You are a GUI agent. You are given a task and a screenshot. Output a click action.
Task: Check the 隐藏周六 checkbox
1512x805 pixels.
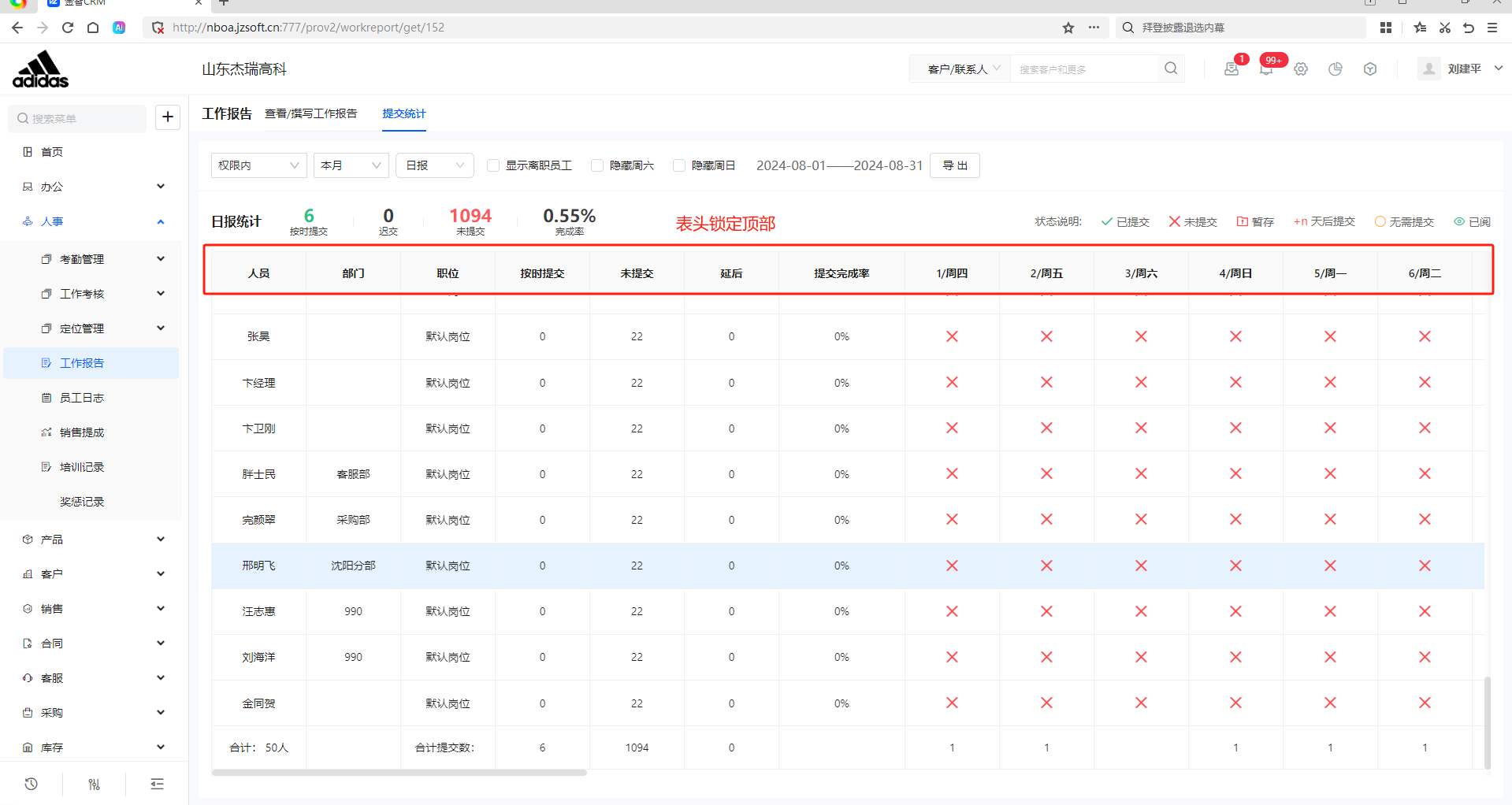point(597,165)
